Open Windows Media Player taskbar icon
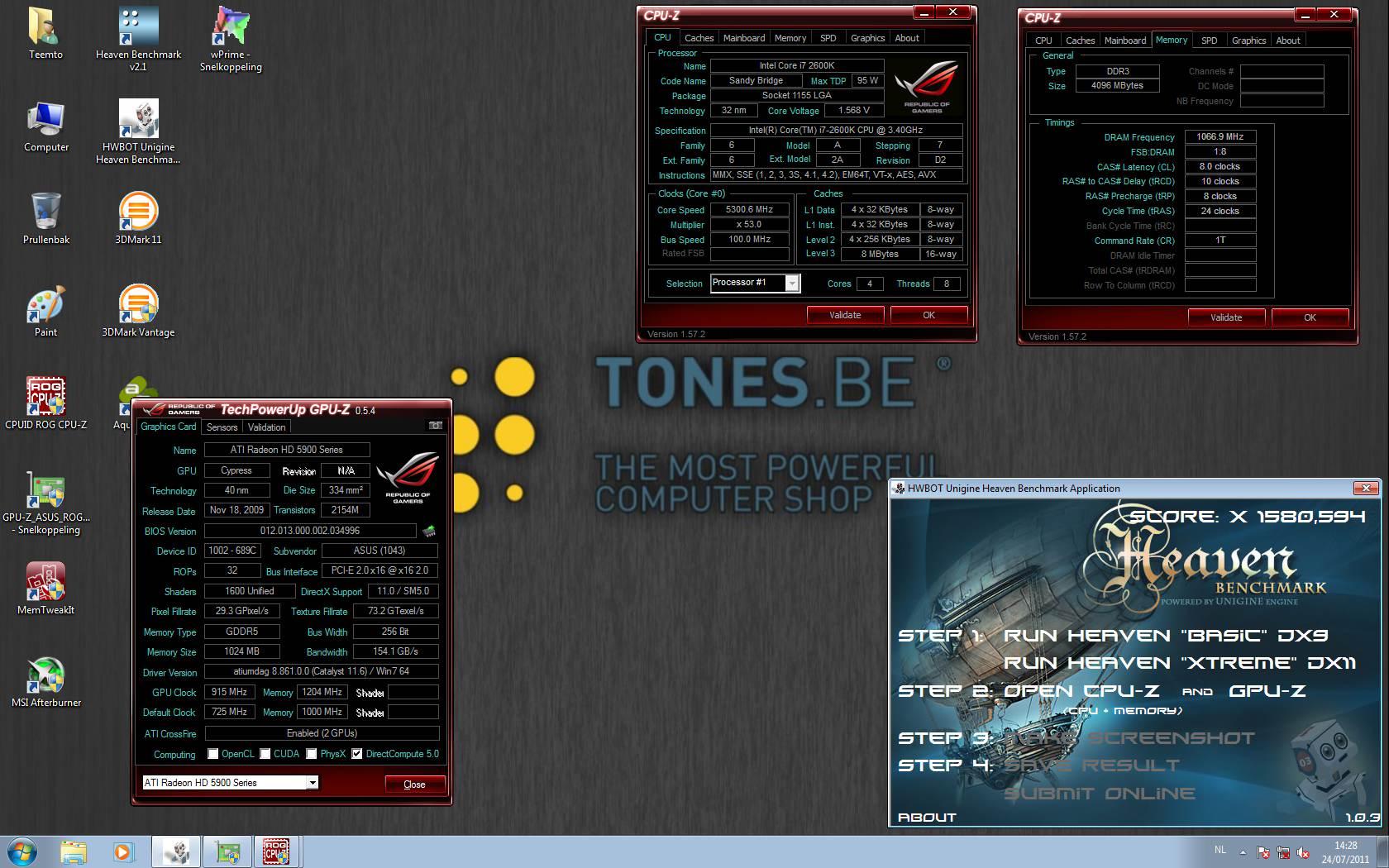Viewport: 1389px width, 868px height. coord(123,851)
